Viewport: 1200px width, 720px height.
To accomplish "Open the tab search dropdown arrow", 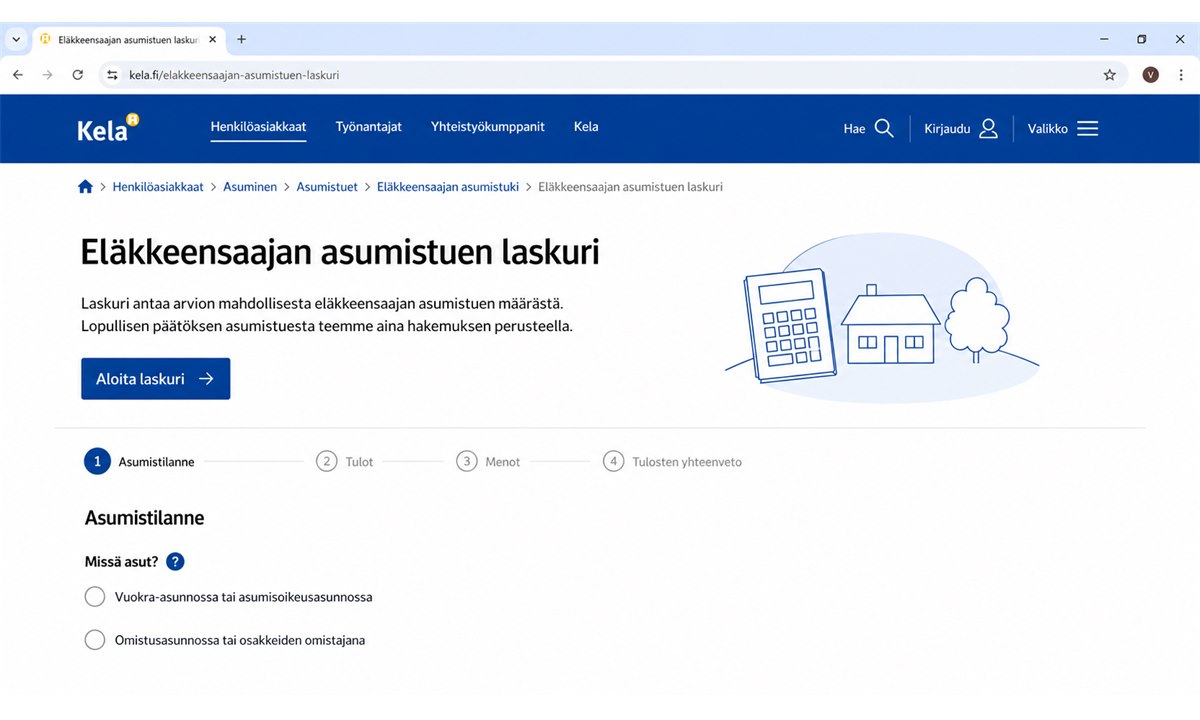I will tap(16, 40).
